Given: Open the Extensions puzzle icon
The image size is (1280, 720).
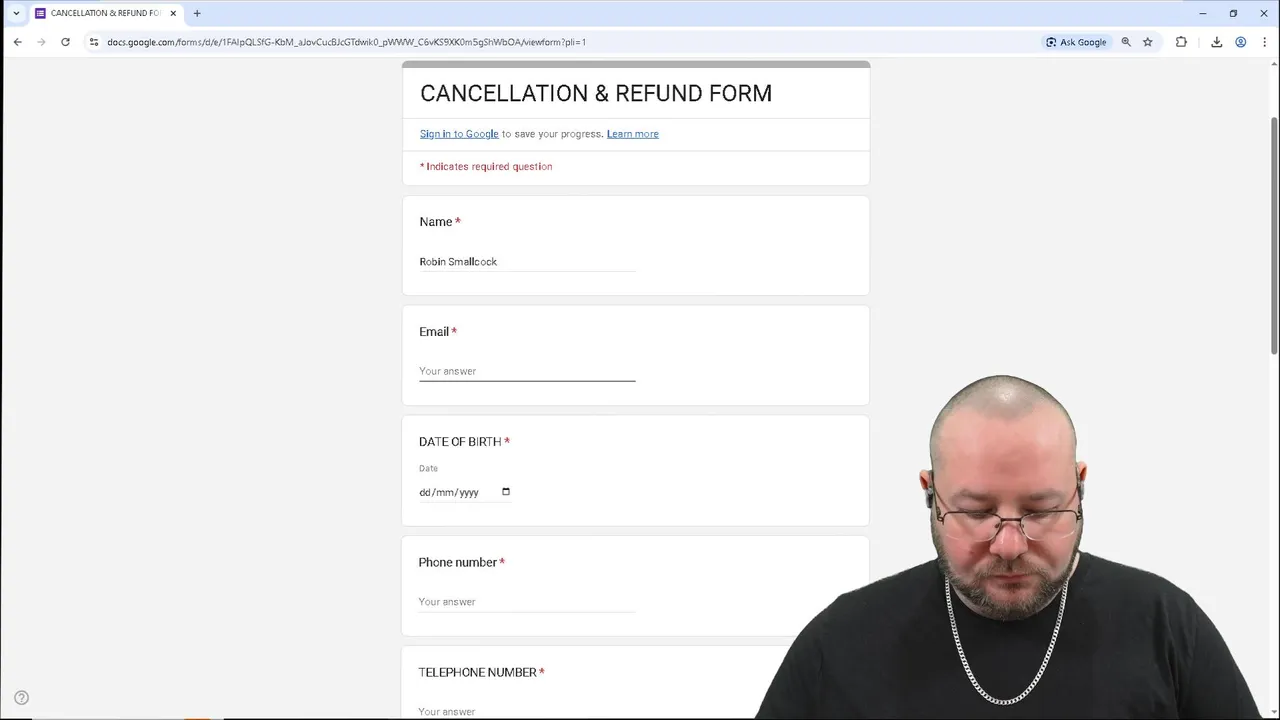Looking at the screenshot, I should (1181, 42).
